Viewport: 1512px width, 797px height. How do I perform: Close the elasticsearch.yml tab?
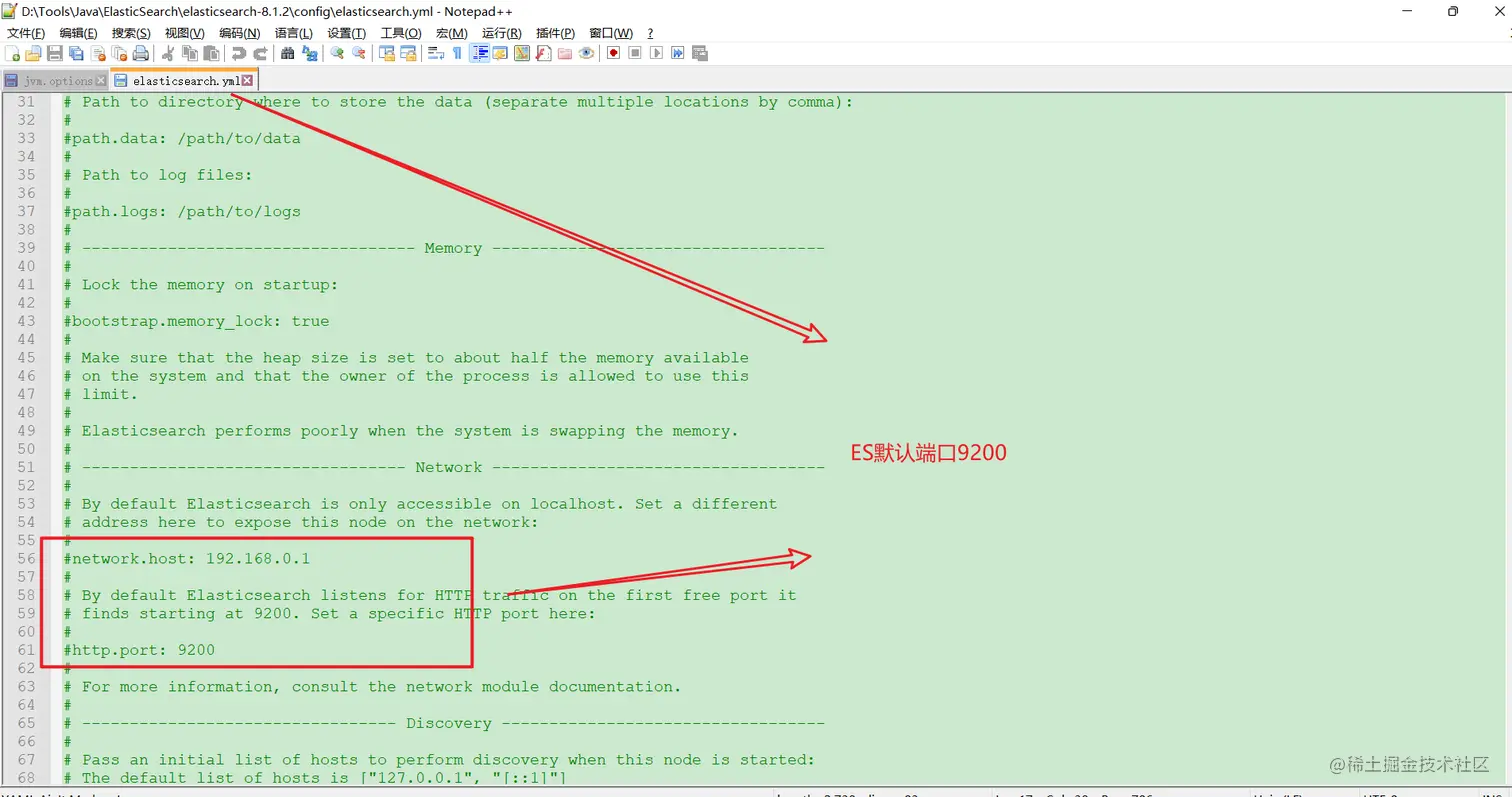click(x=247, y=80)
